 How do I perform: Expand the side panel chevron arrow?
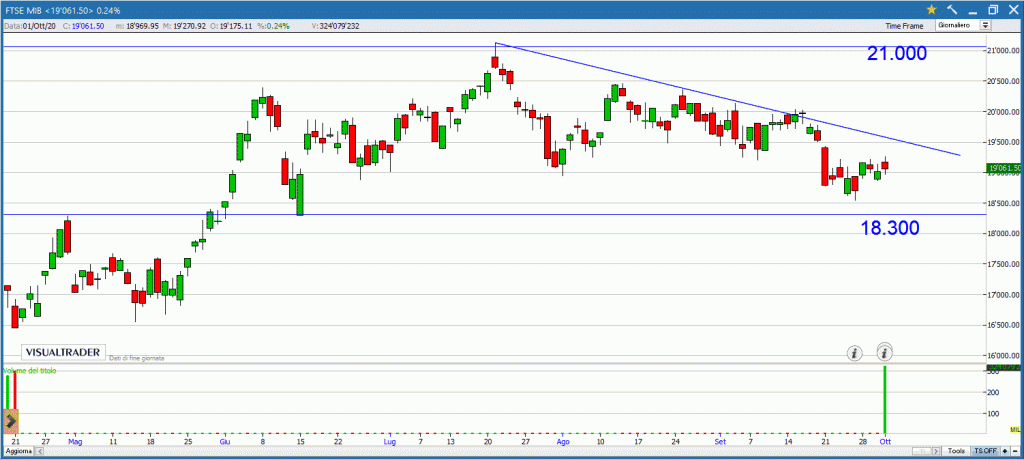(10, 421)
